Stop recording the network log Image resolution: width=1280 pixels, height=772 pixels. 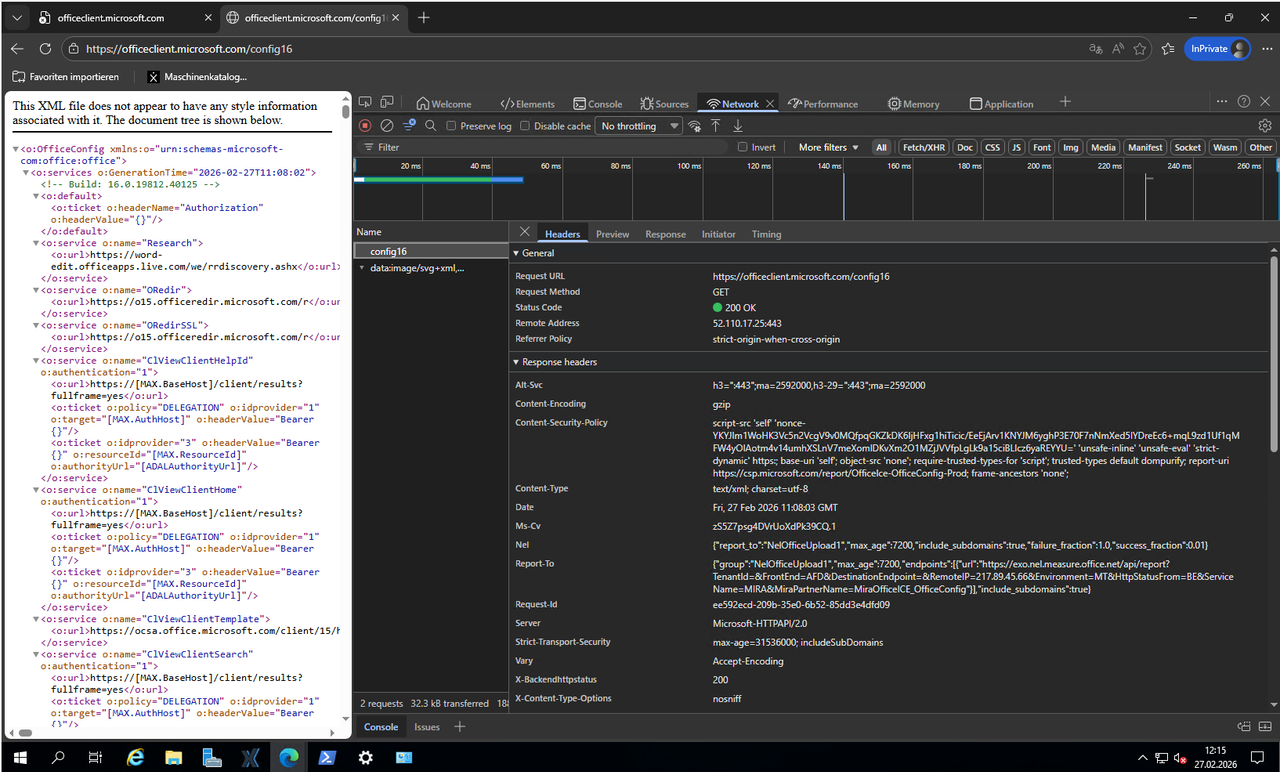click(365, 126)
